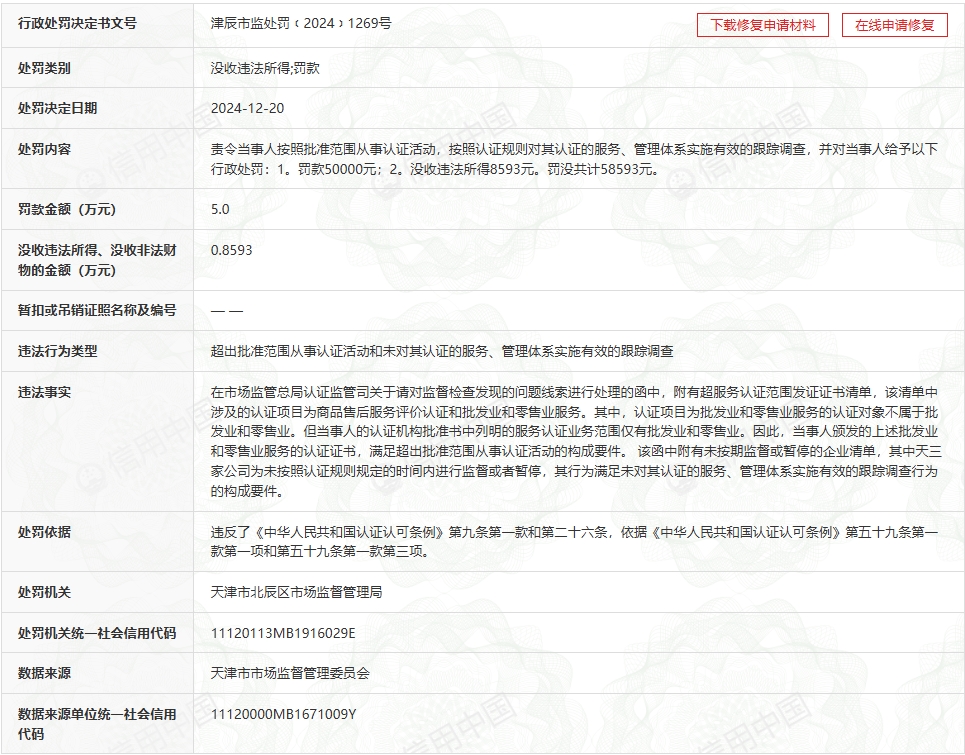Open the 在线申请修复 online repair application
Viewport: 965px width, 755px height.
pos(894,25)
